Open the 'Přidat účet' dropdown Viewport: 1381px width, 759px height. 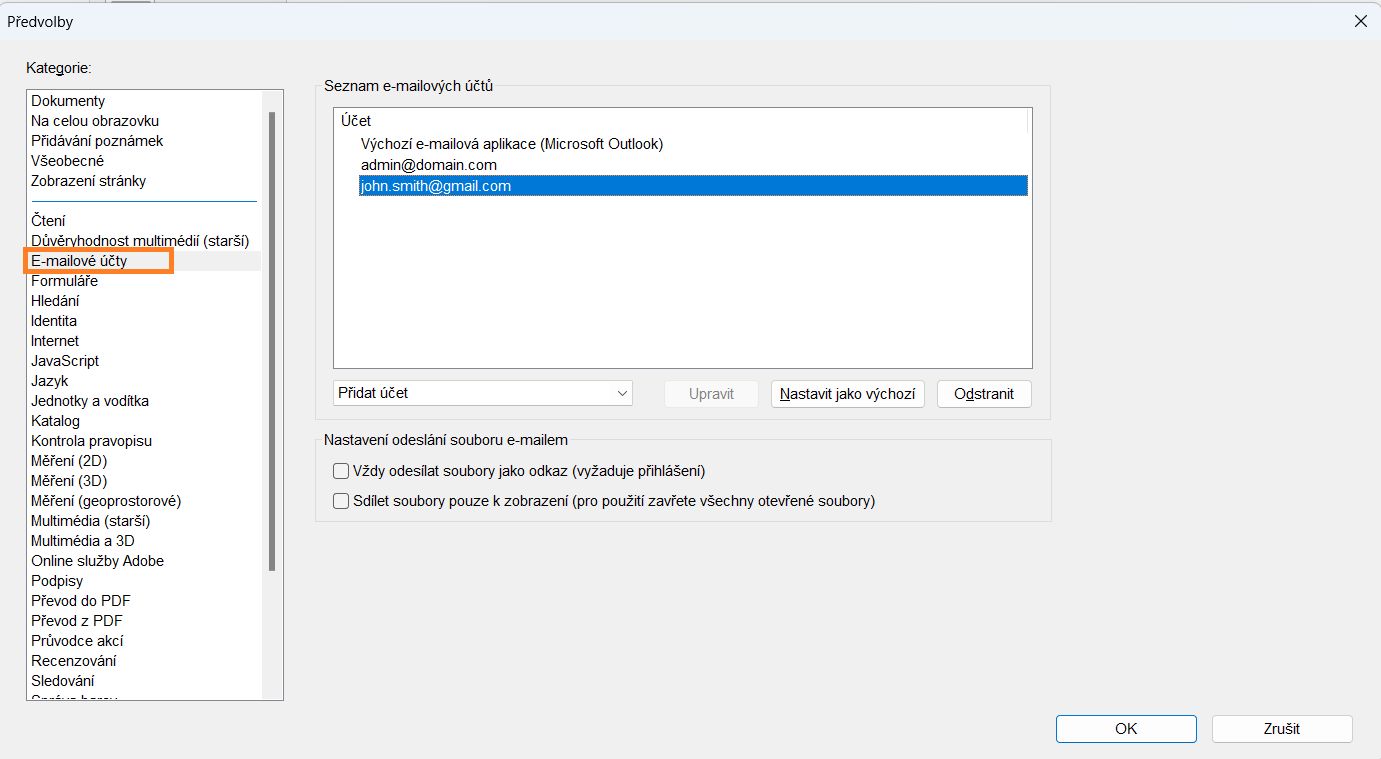(483, 394)
